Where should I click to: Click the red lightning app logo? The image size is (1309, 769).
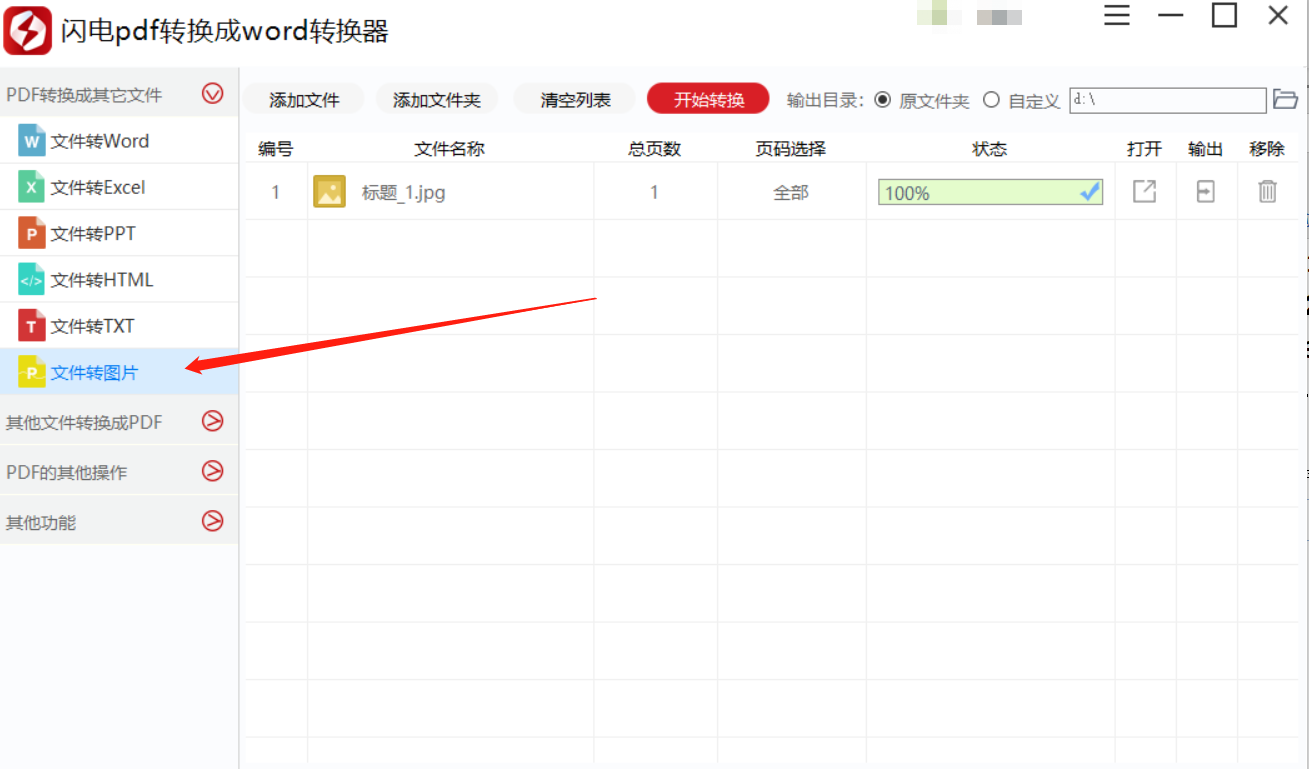click(28, 31)
